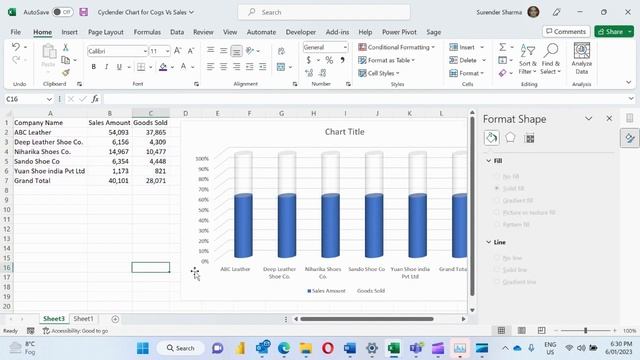The image size is (640, 360).
Task: Select Gradient line radio option
Action: click(x=497, y=282)
